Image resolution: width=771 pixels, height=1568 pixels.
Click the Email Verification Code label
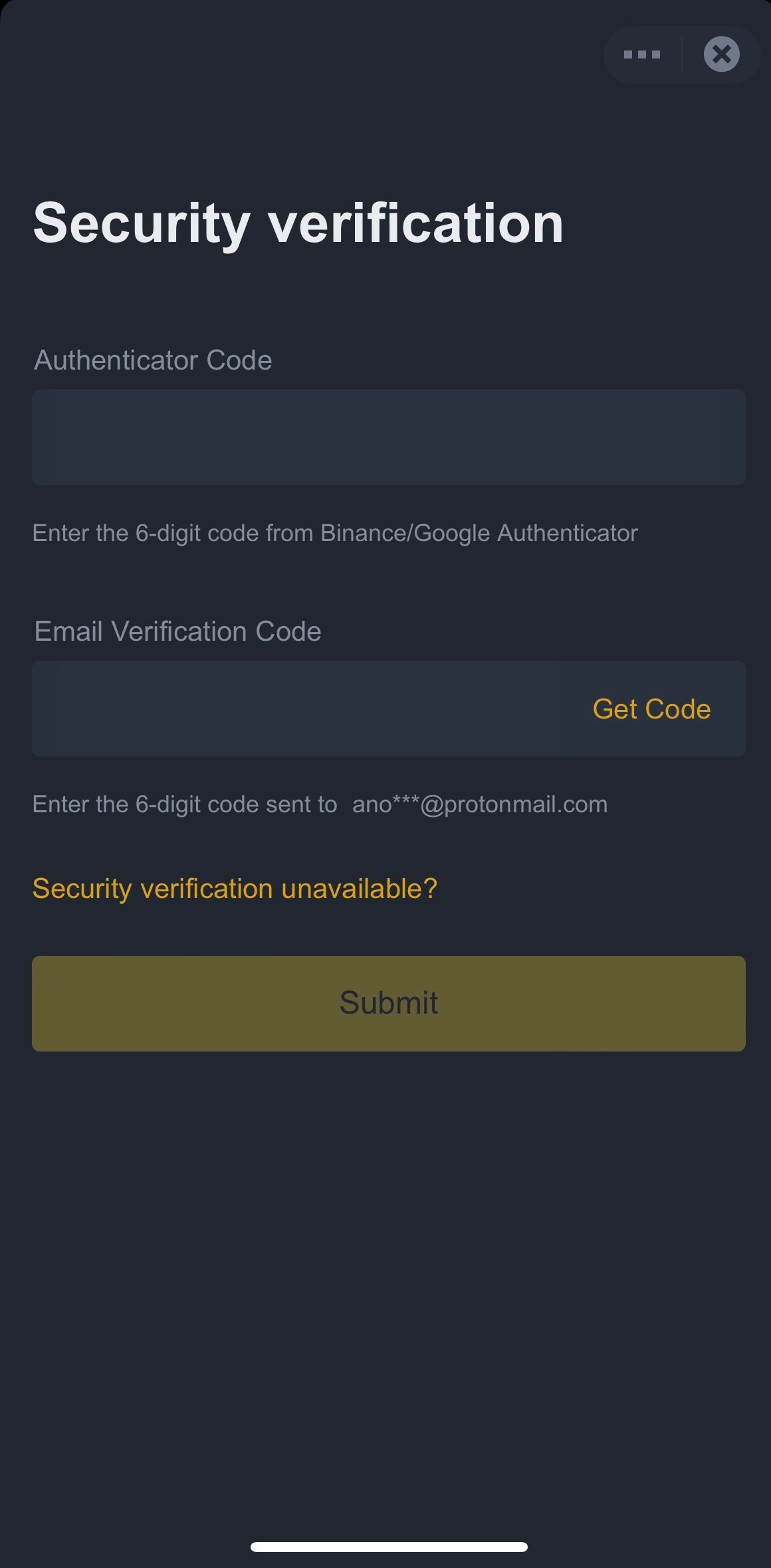(177, 631)
